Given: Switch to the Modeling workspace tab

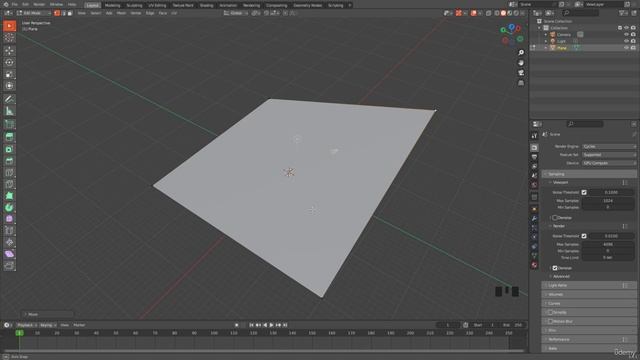Looking at the screenshot, I should coord(113,5).
